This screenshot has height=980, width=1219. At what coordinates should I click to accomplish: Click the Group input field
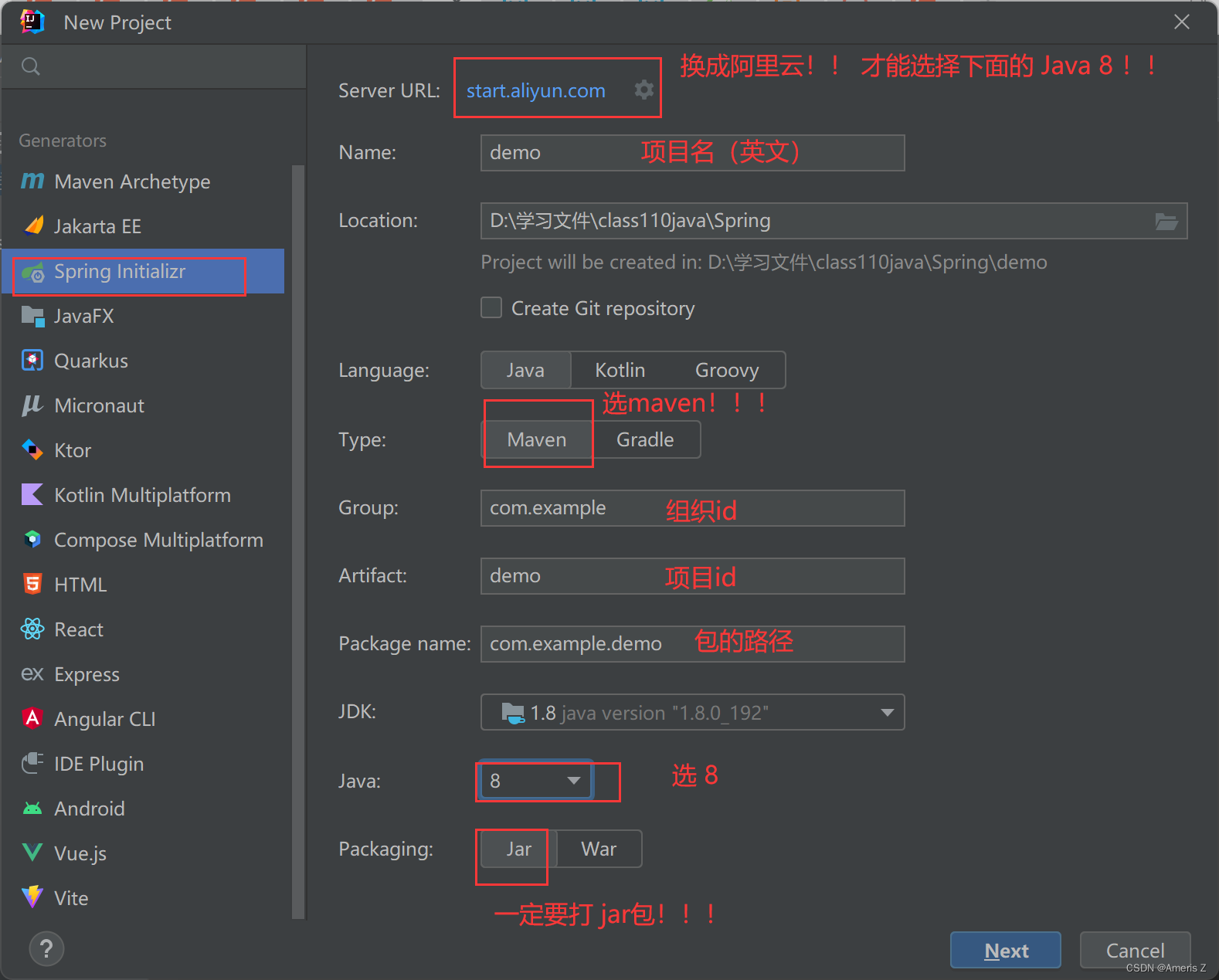click(692, 508)
